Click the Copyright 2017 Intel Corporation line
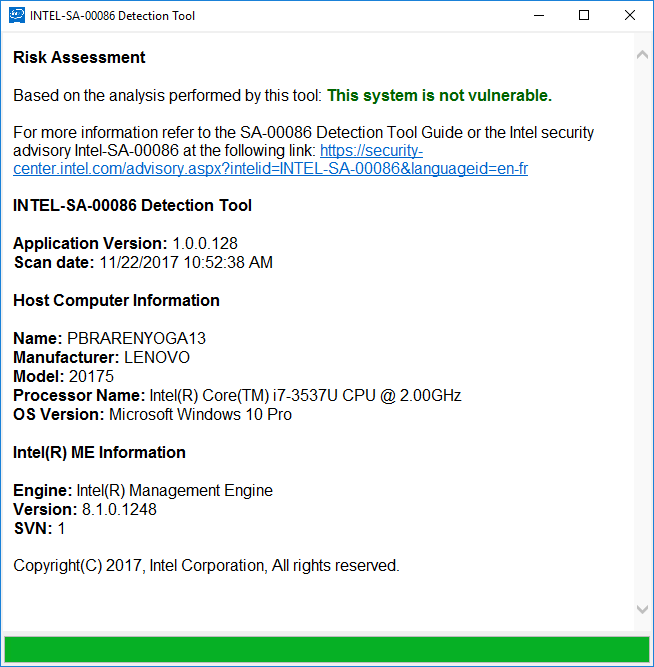654x667 pixels. [x=206, y=566]
